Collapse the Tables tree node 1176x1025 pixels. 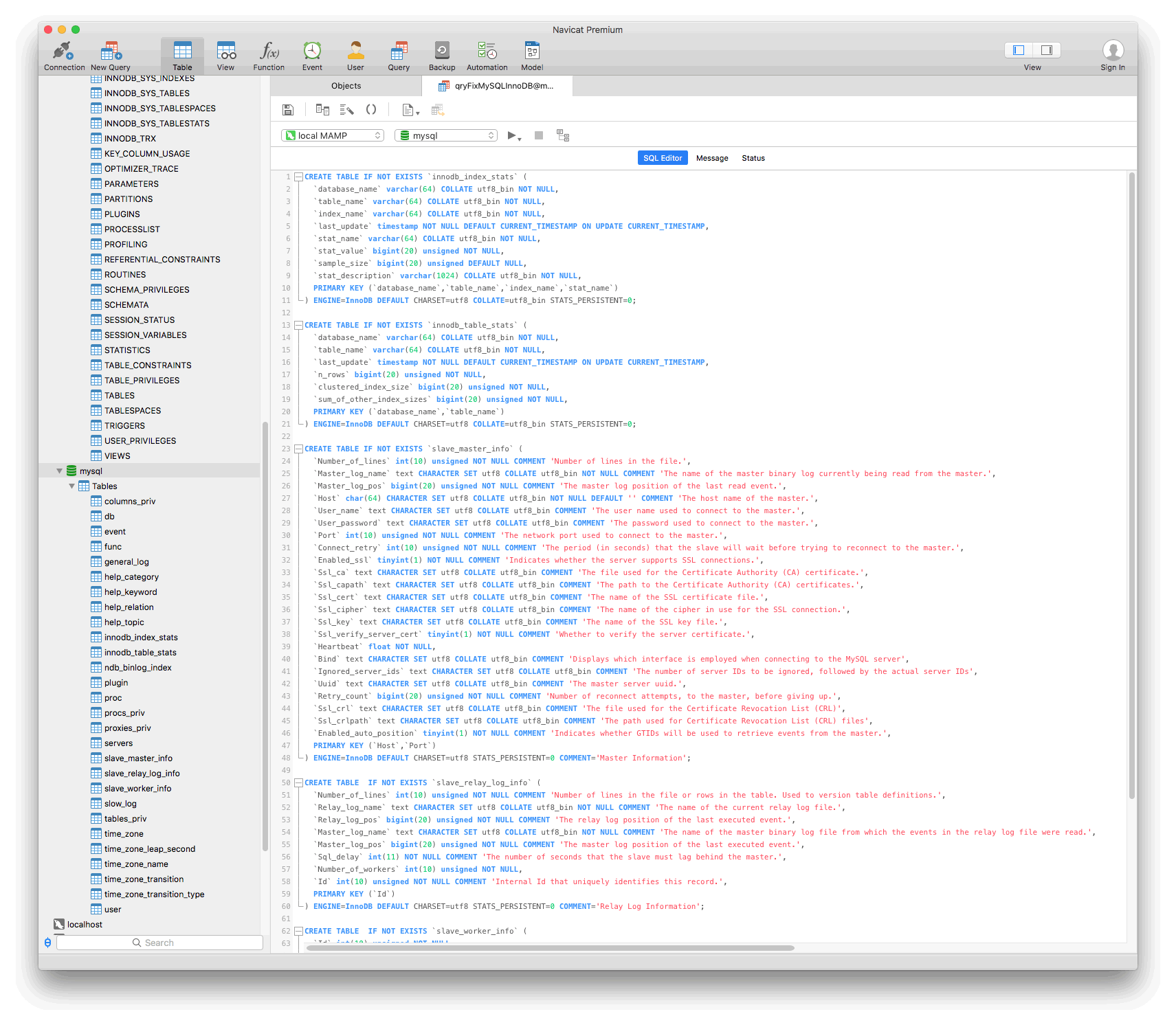click(x=72, y=486)
